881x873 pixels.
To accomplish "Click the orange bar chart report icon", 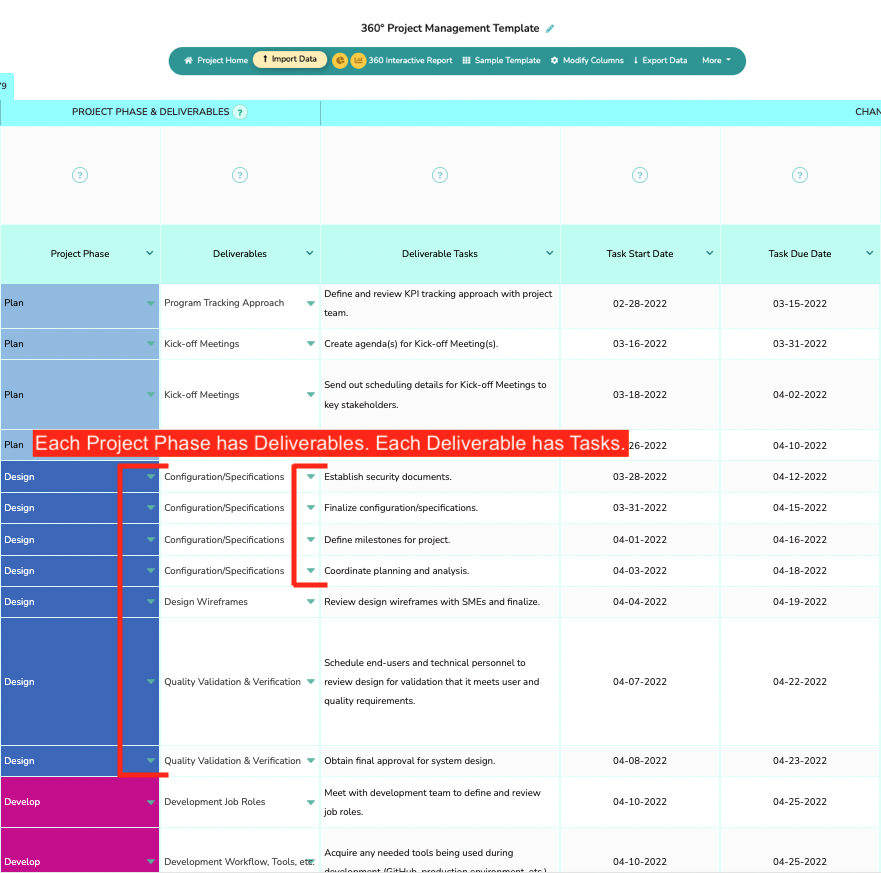I will tap(358, 60).
